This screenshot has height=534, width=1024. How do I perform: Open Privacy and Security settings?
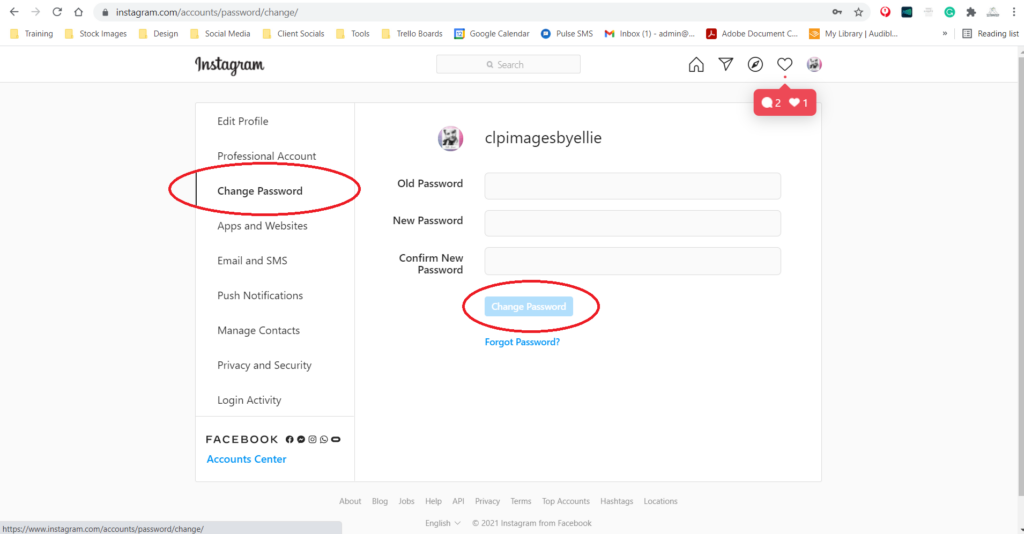pos(264,366)
